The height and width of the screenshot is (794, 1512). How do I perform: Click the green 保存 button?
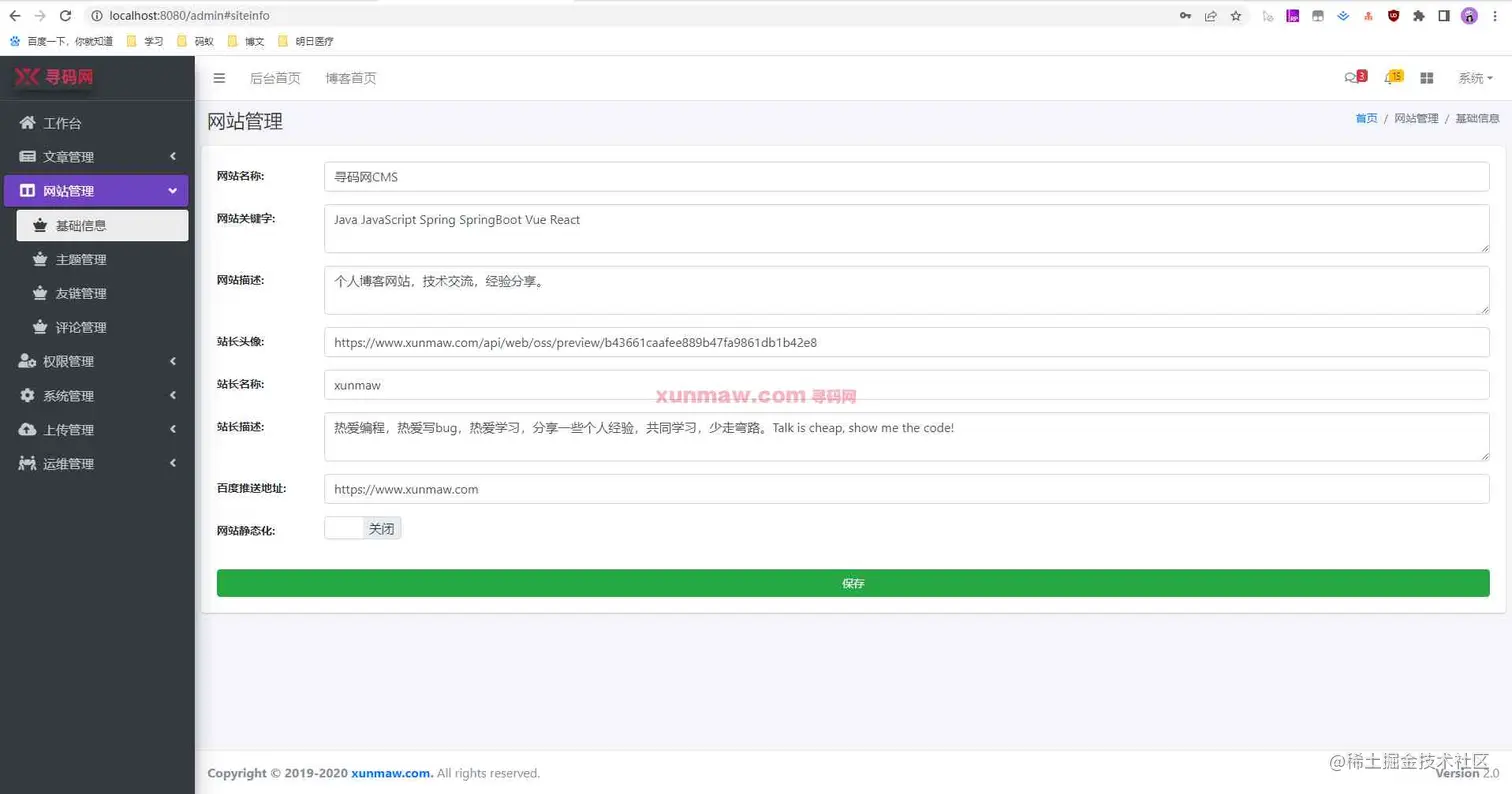coord(853,583)
